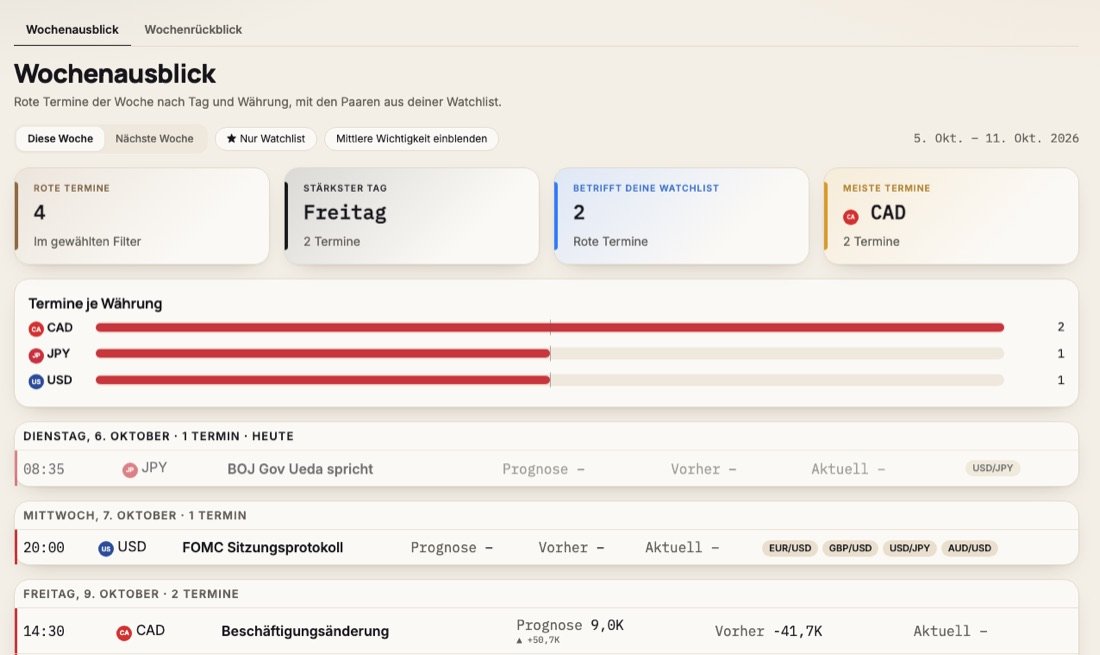Click the date range 5. Okt. – 11. Okt. 2026
Screen dimensions: 1100x655
point(996,138)
